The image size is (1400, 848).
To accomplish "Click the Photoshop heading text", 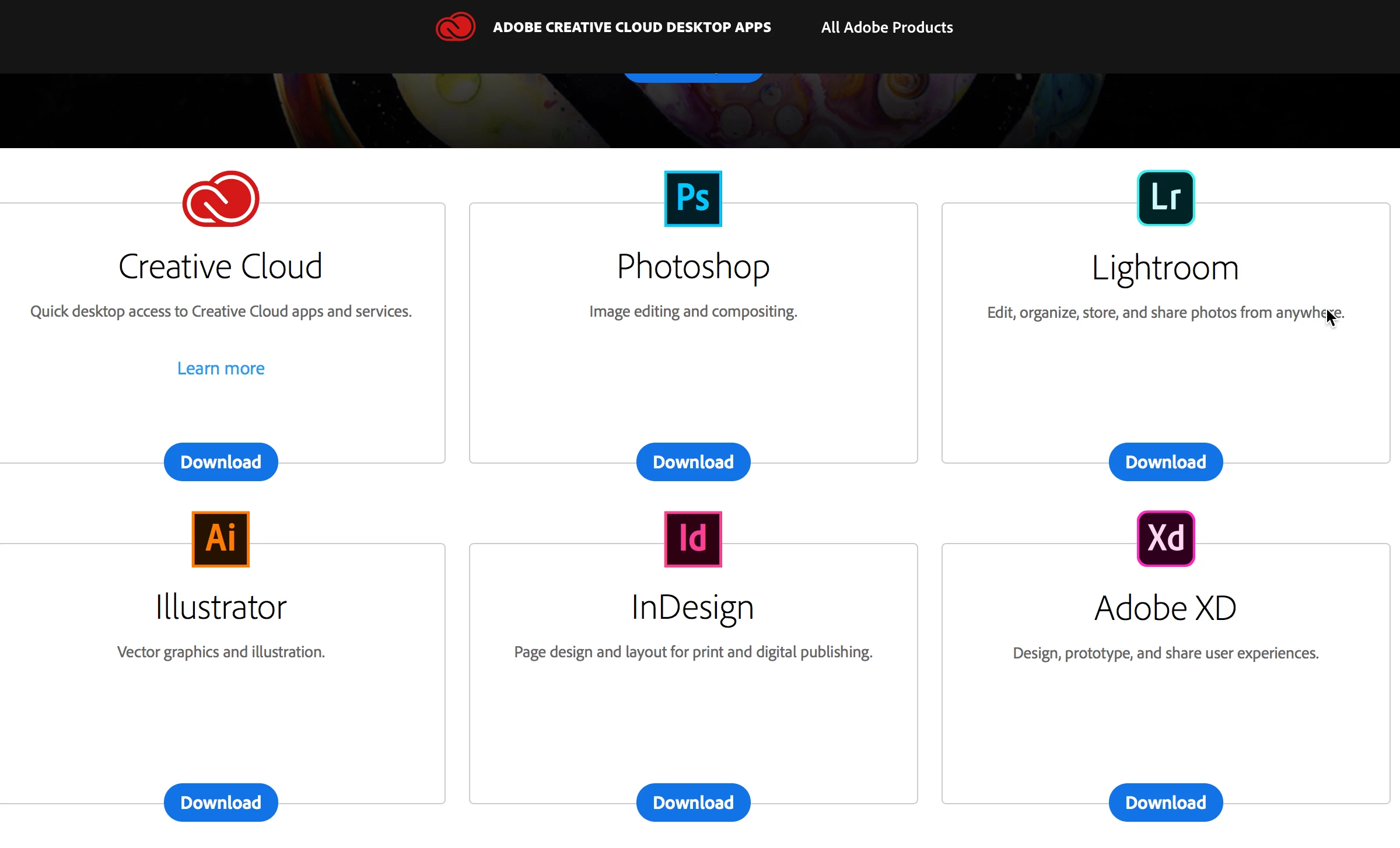I will (x=693, y=267).
